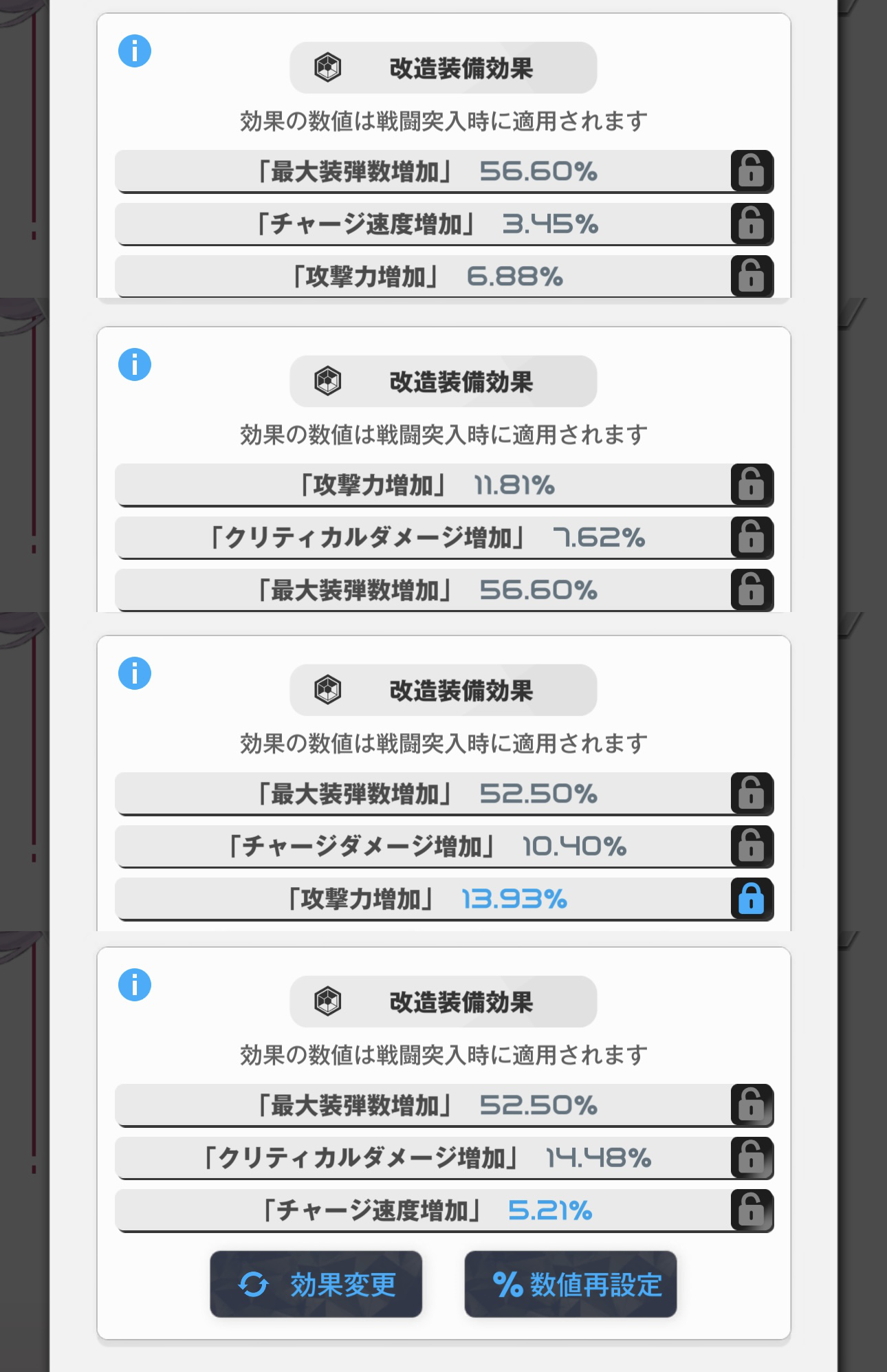Select first panel's 最大装弾数増加 56.60% row
The width and height of the screenshot is (887, 1372).
425,171
